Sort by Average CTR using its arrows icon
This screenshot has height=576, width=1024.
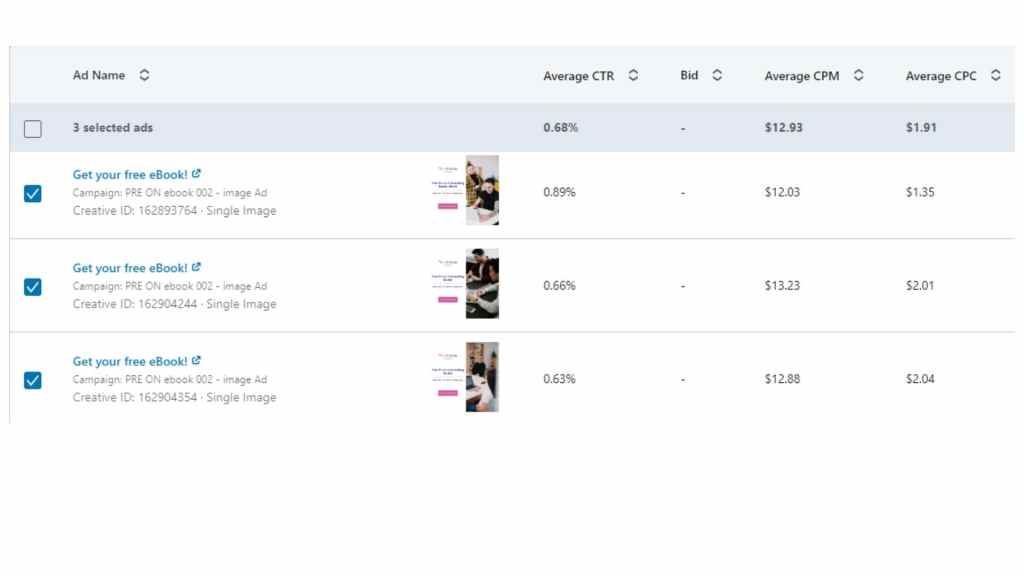coord(633,75)
